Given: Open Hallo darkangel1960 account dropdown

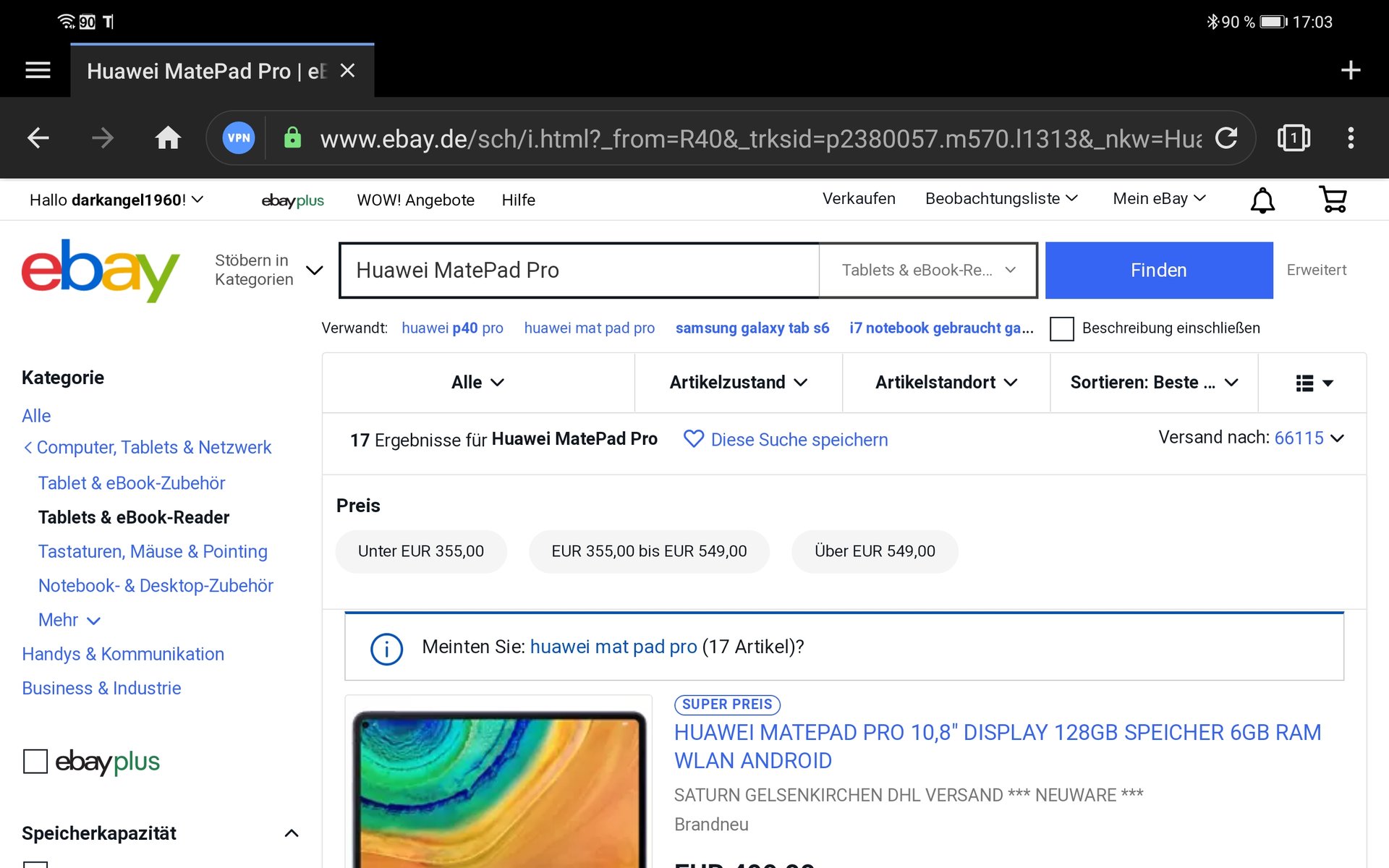Looking at the screenshot, I should pos(116,200).
